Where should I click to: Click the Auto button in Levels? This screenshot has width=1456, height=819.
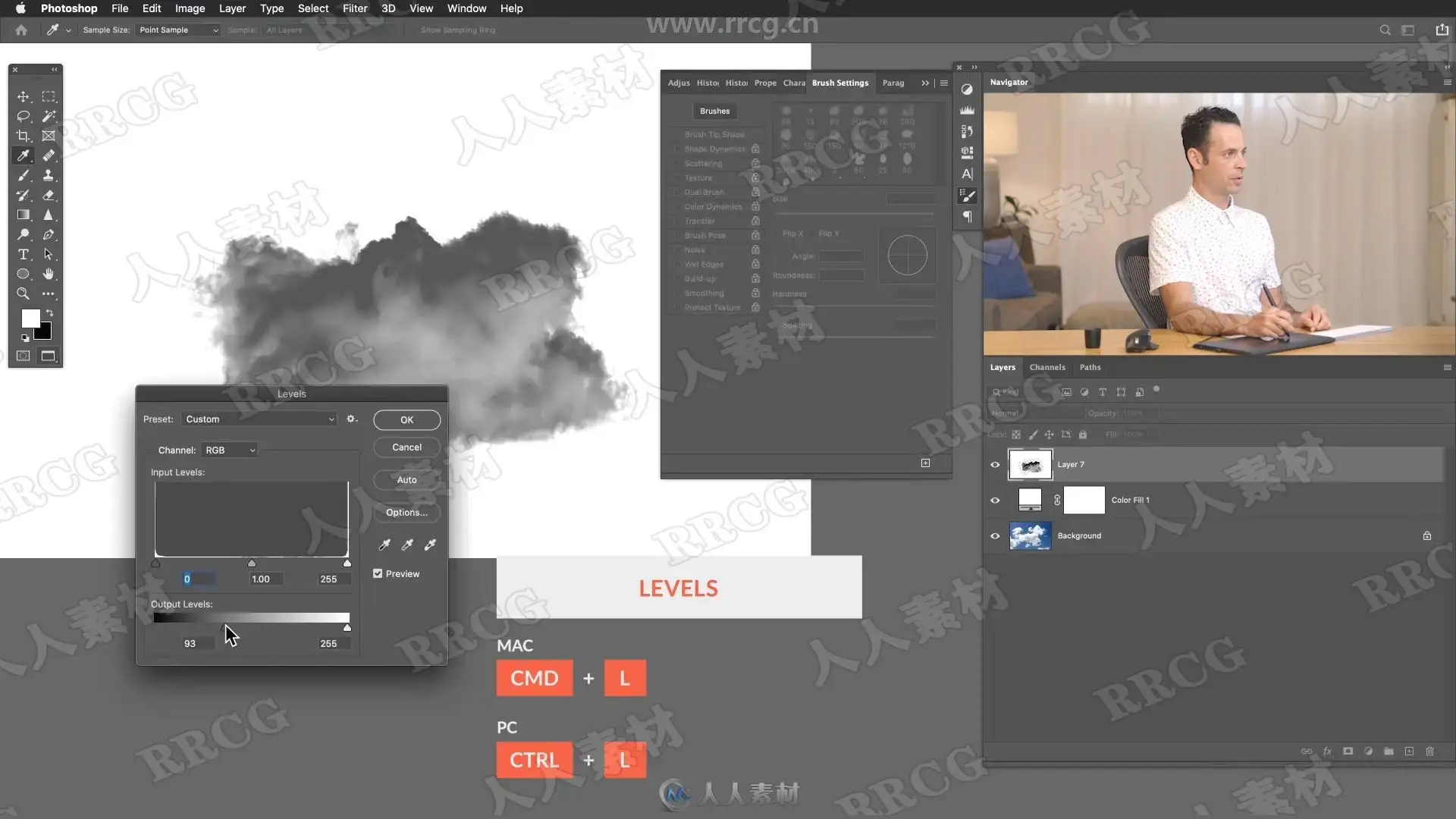[x=406, y=480]
